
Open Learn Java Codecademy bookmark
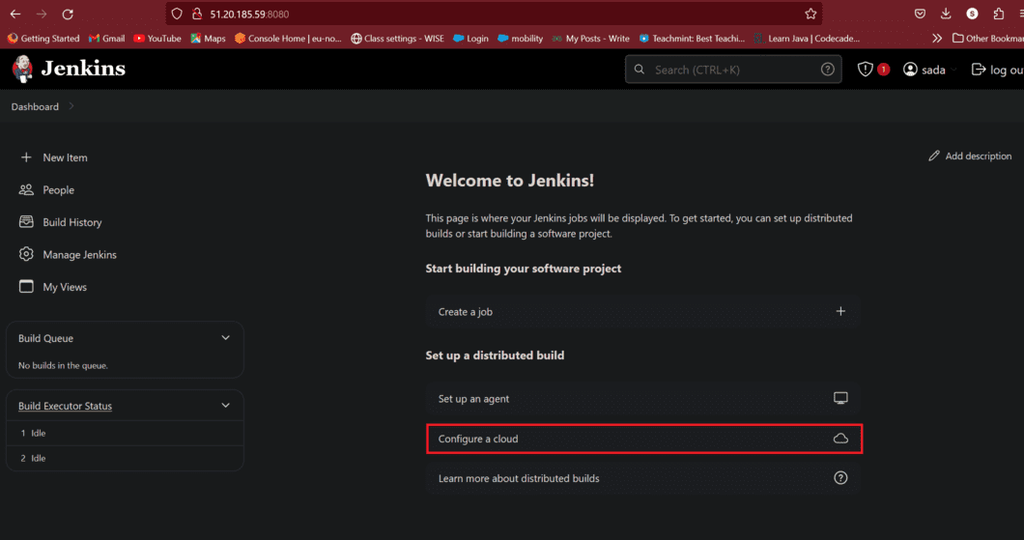(807, 39)
